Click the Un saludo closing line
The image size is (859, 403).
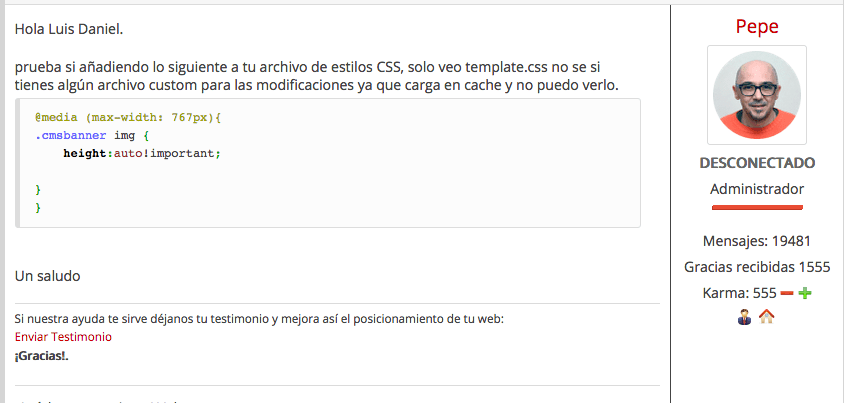coord(48,276)
